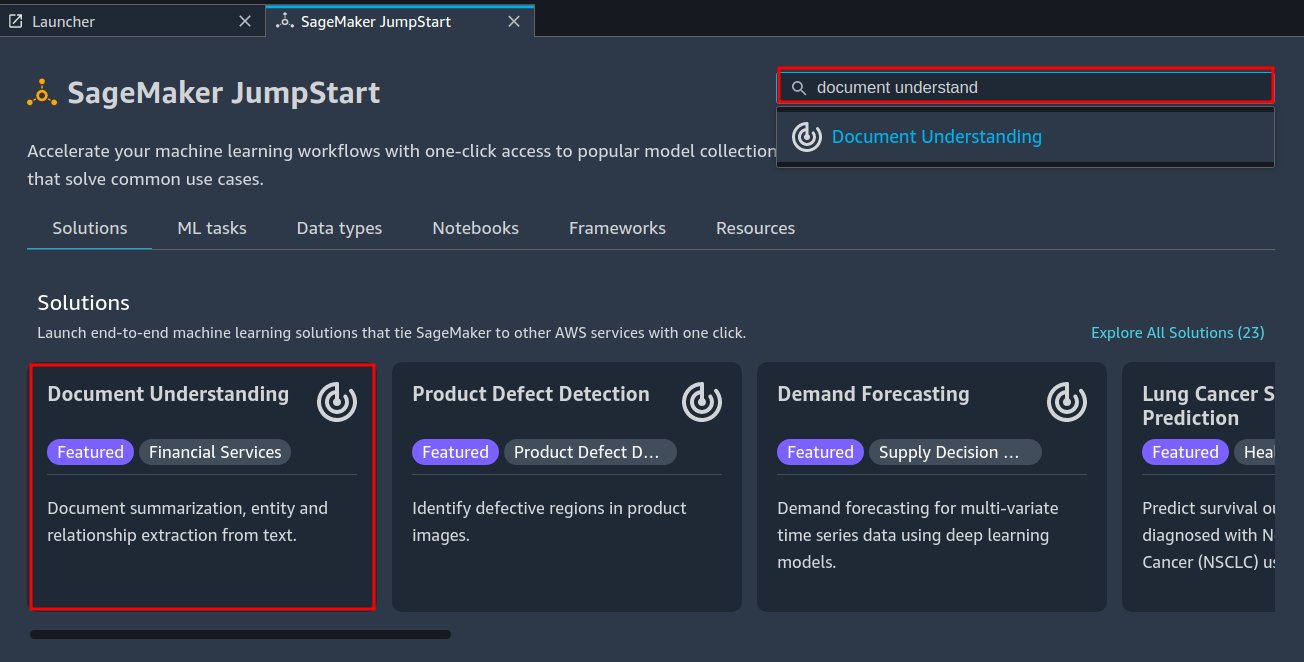The width and height of the screenshot is (1304, 662).
Task: Click the Product Defect Detection card icon
Action: click(702, 402)
